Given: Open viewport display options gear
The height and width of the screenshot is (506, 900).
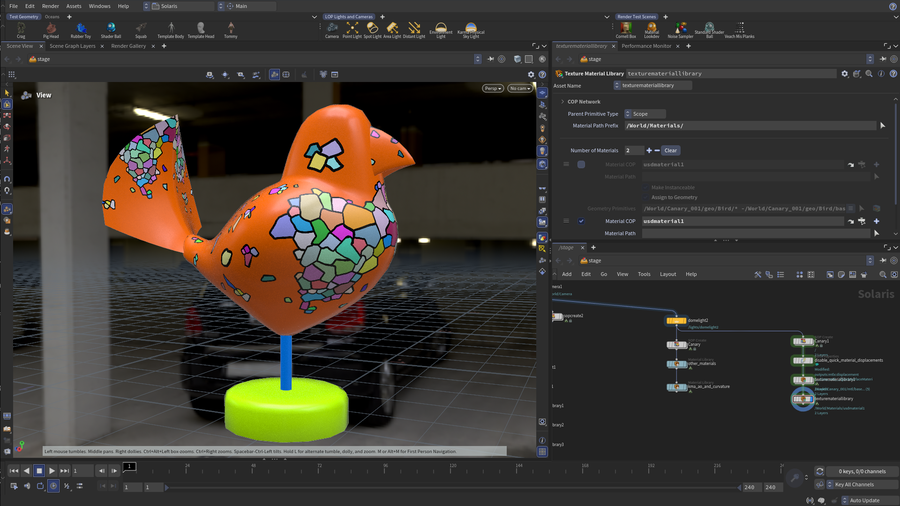Looking at the screenshot, I should point(531,75).
